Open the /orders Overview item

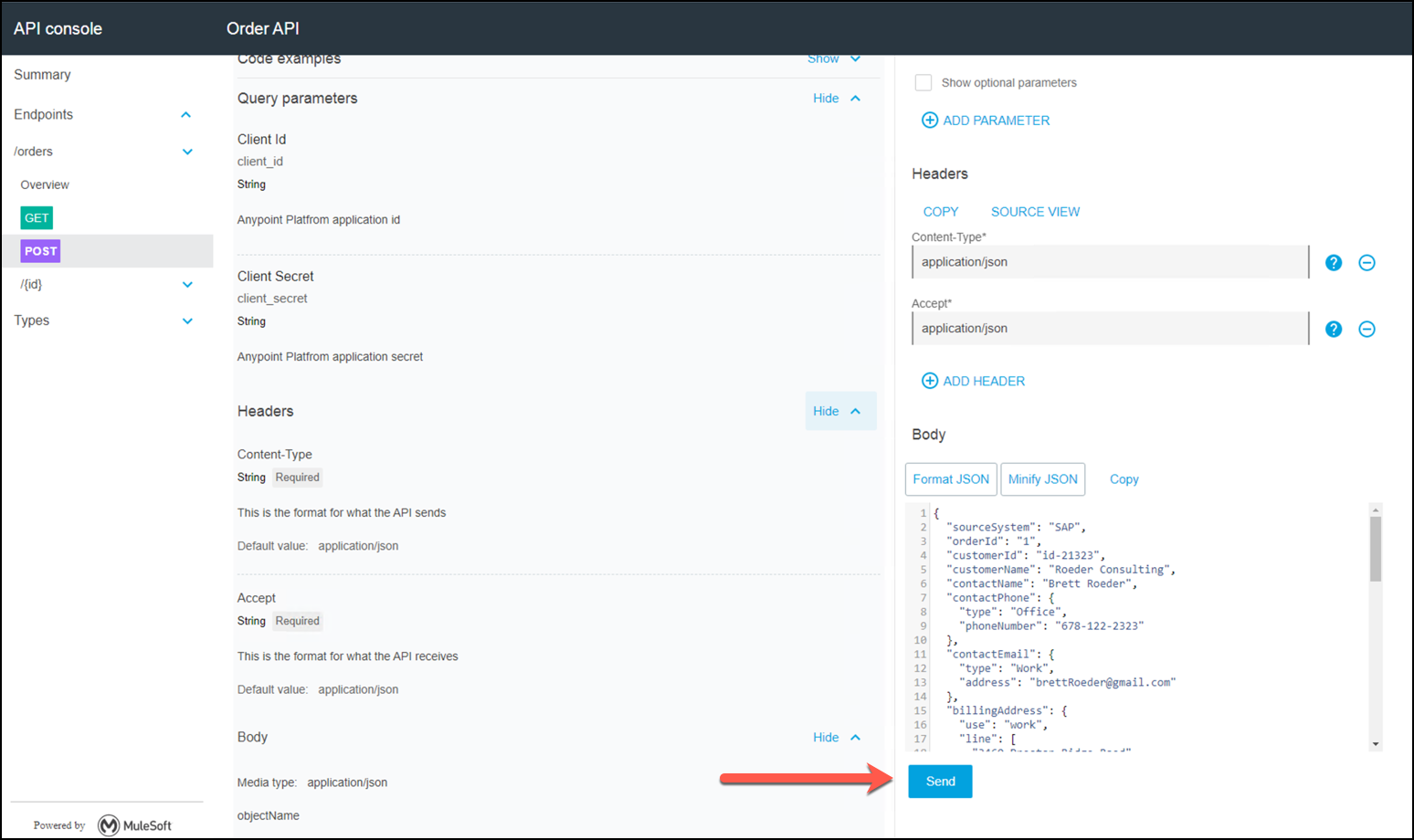[45, 184]
